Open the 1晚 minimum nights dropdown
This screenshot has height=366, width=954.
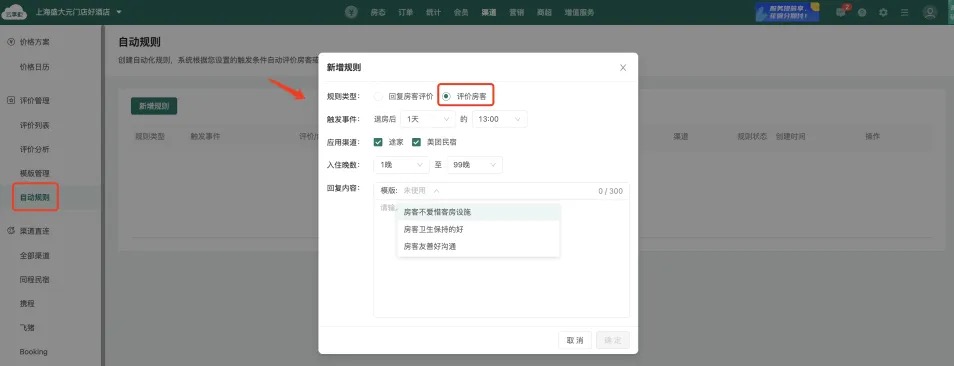402,165
